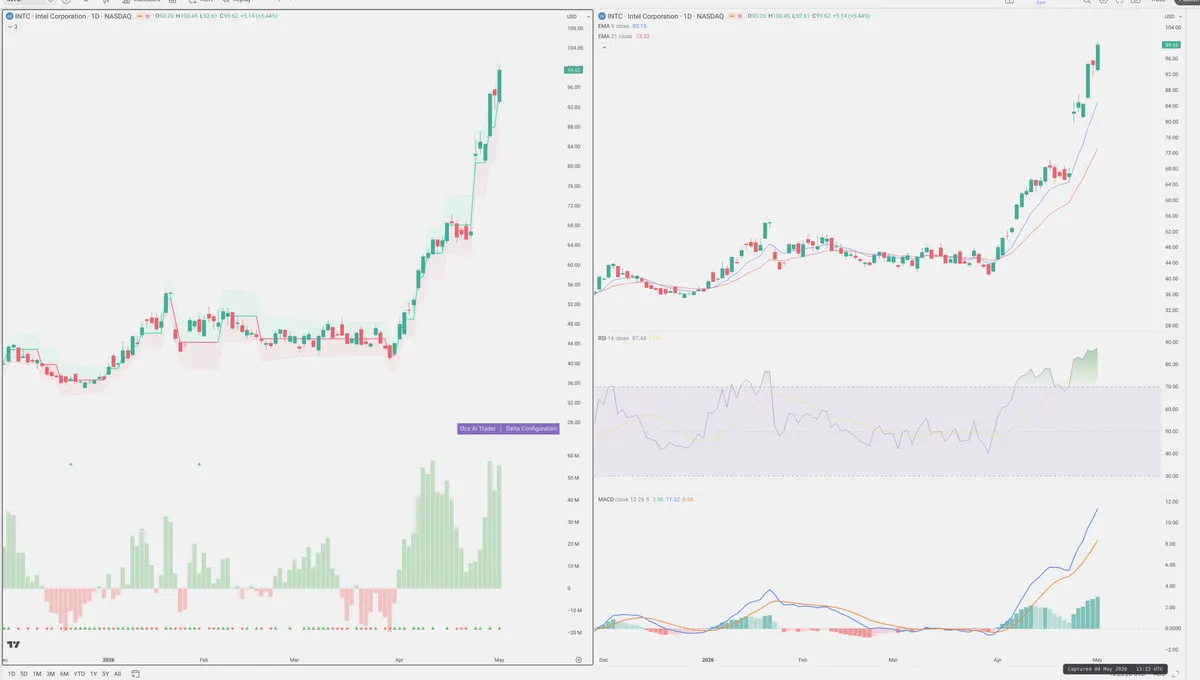This screenshot has width=1200, height=680.
Task: Select the 6M time range
Action: tap(64, 674)
